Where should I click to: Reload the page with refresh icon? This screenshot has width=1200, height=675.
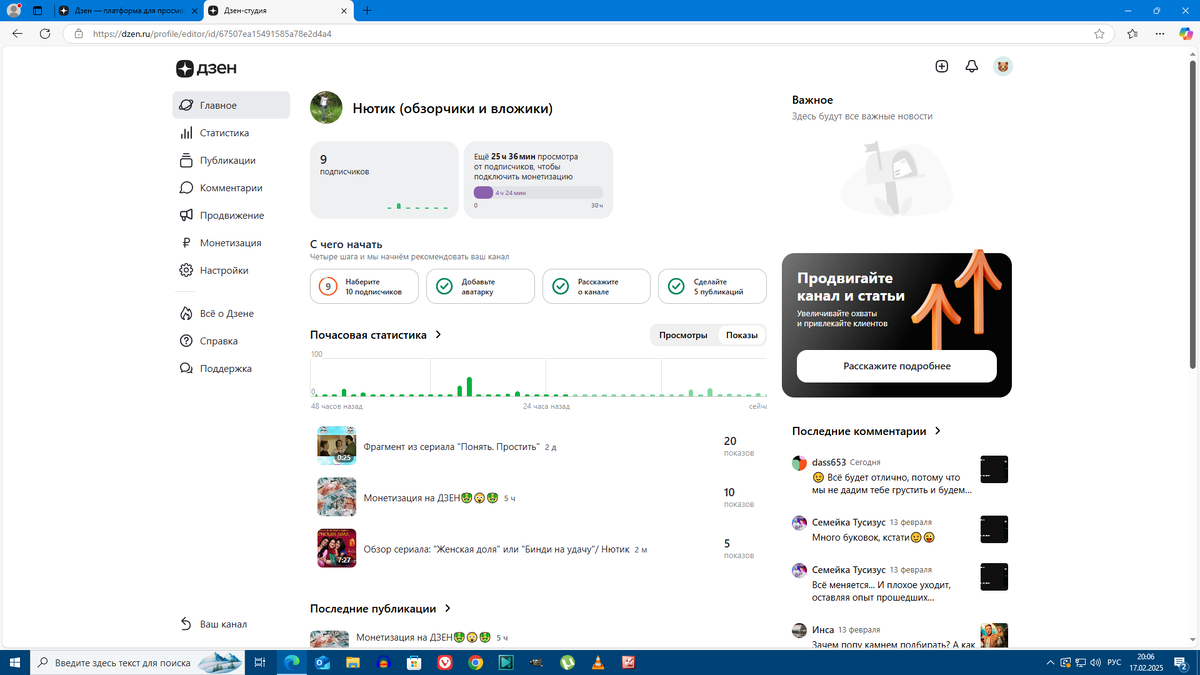click(45, 33)
